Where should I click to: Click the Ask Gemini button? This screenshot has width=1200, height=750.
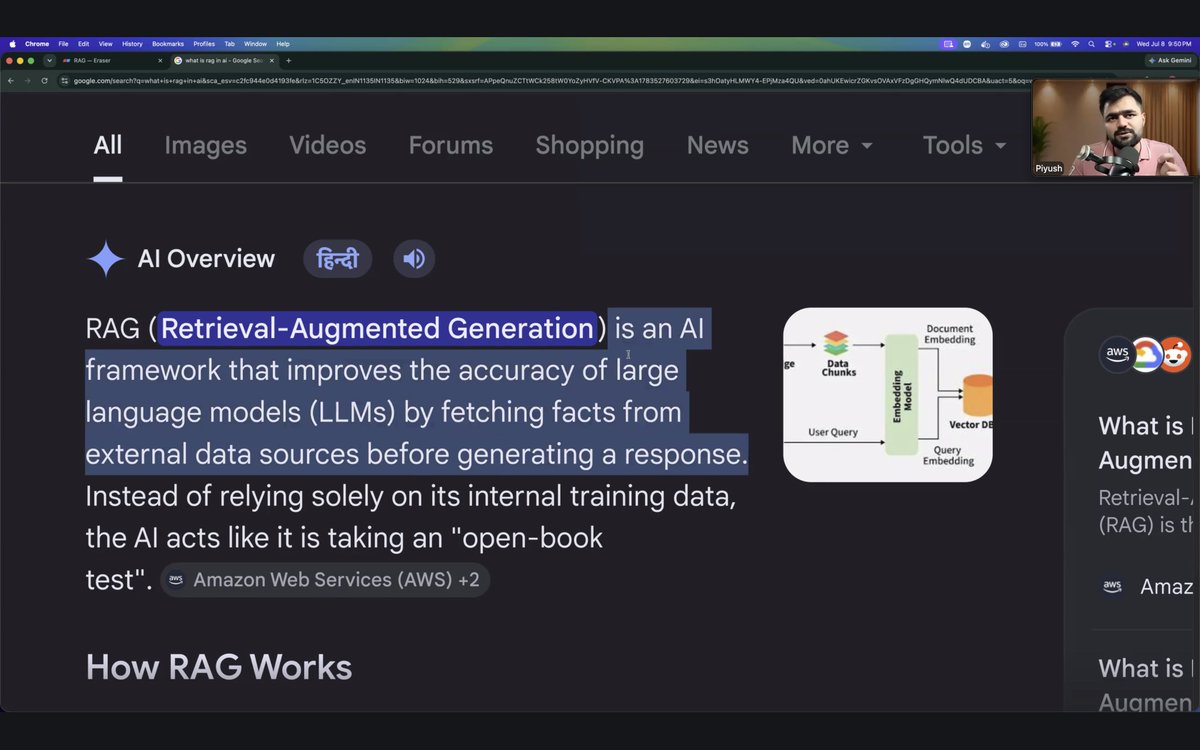coord(1169,61)
